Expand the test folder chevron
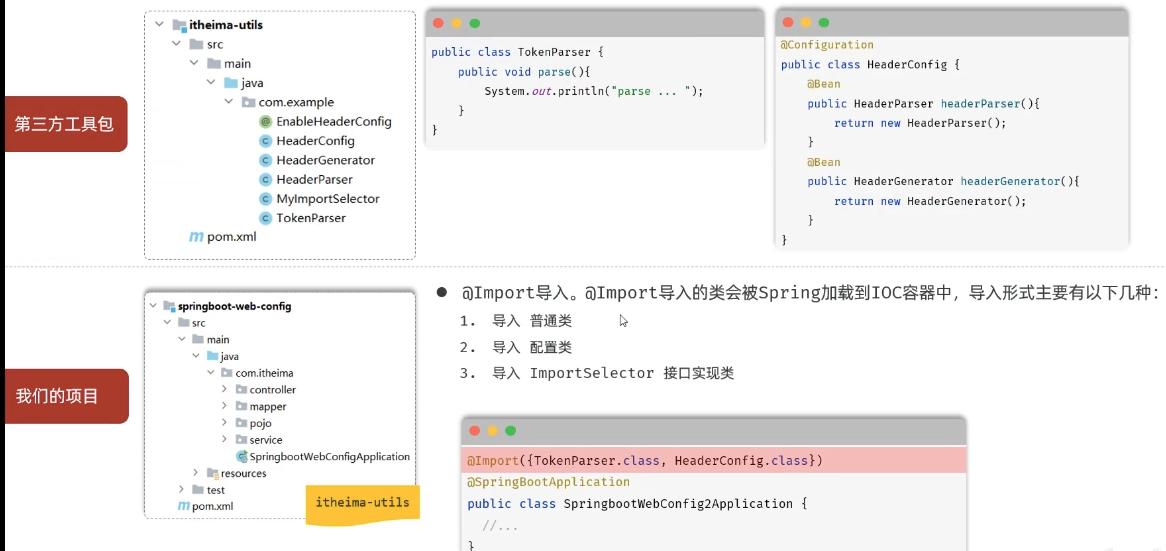This screenshot has width=1166, height=551. pos(181,489)
